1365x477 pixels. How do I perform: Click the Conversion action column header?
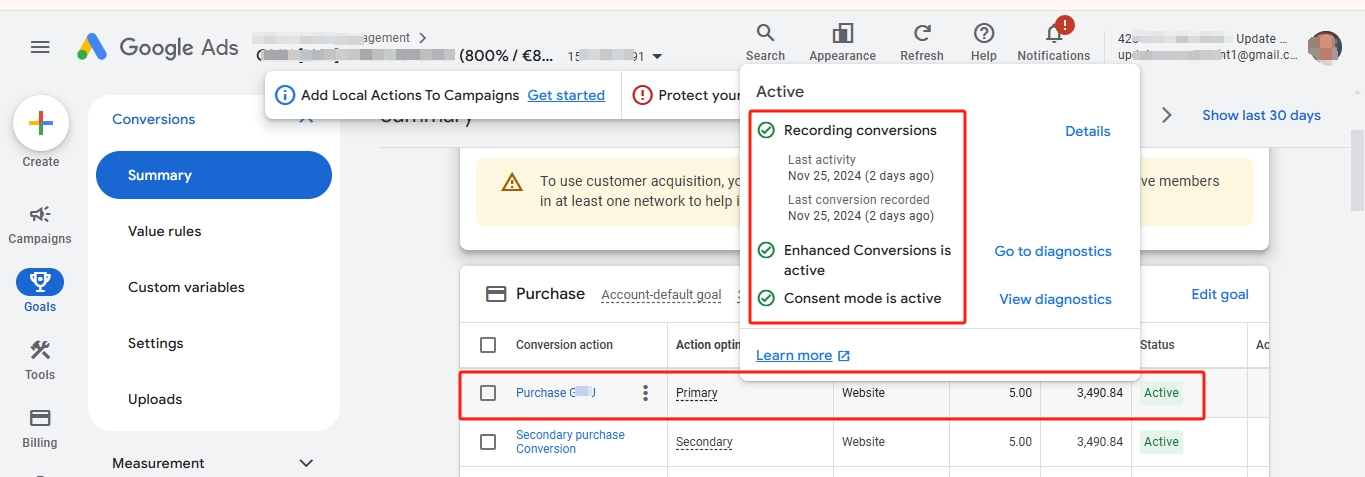(565, 345)
